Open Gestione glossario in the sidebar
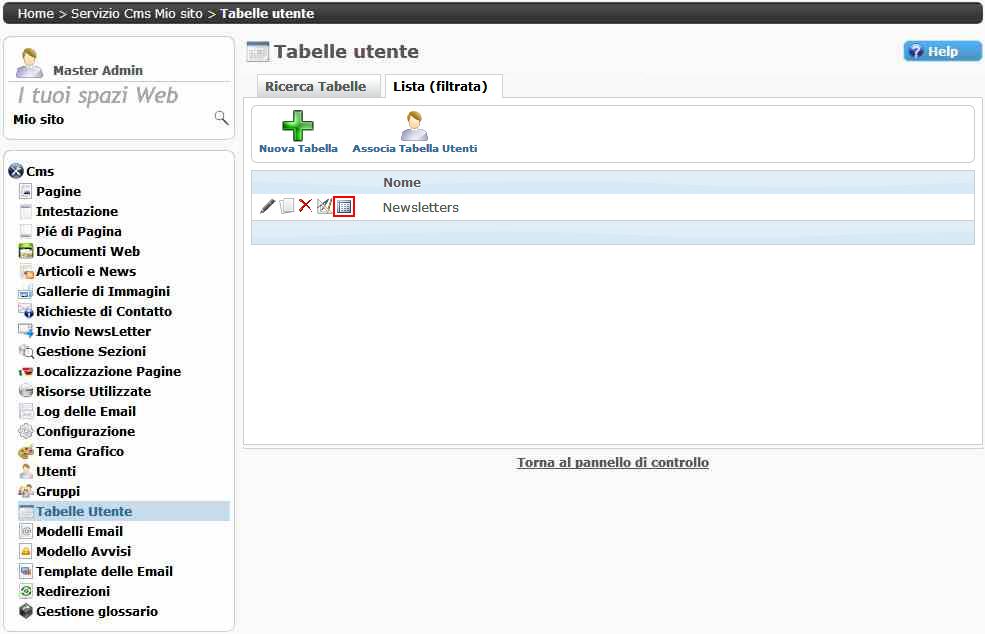Image resolution: width=985 pixels, height=634 pixels. point(96,612)
